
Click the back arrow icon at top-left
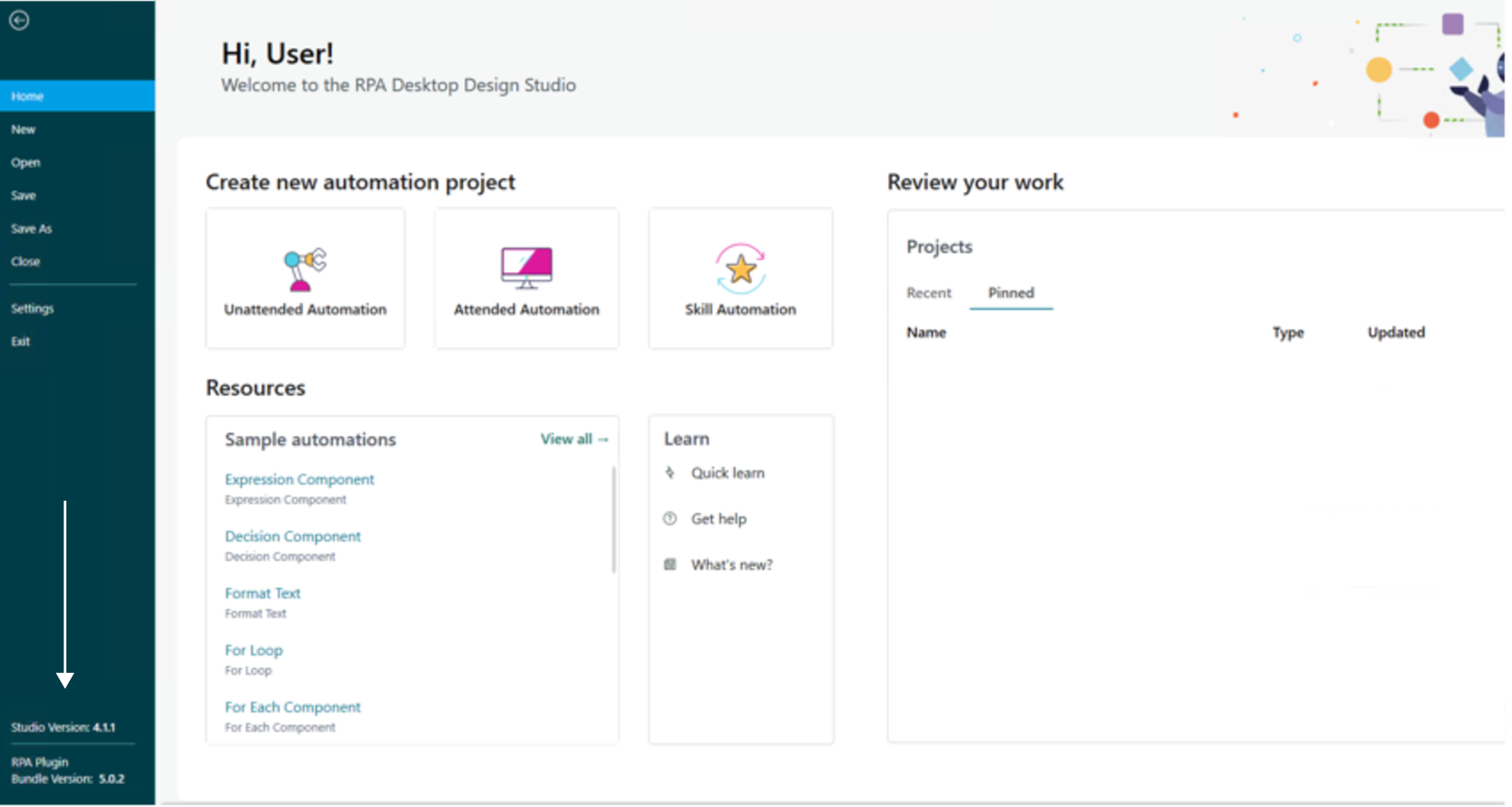point(20,20)
